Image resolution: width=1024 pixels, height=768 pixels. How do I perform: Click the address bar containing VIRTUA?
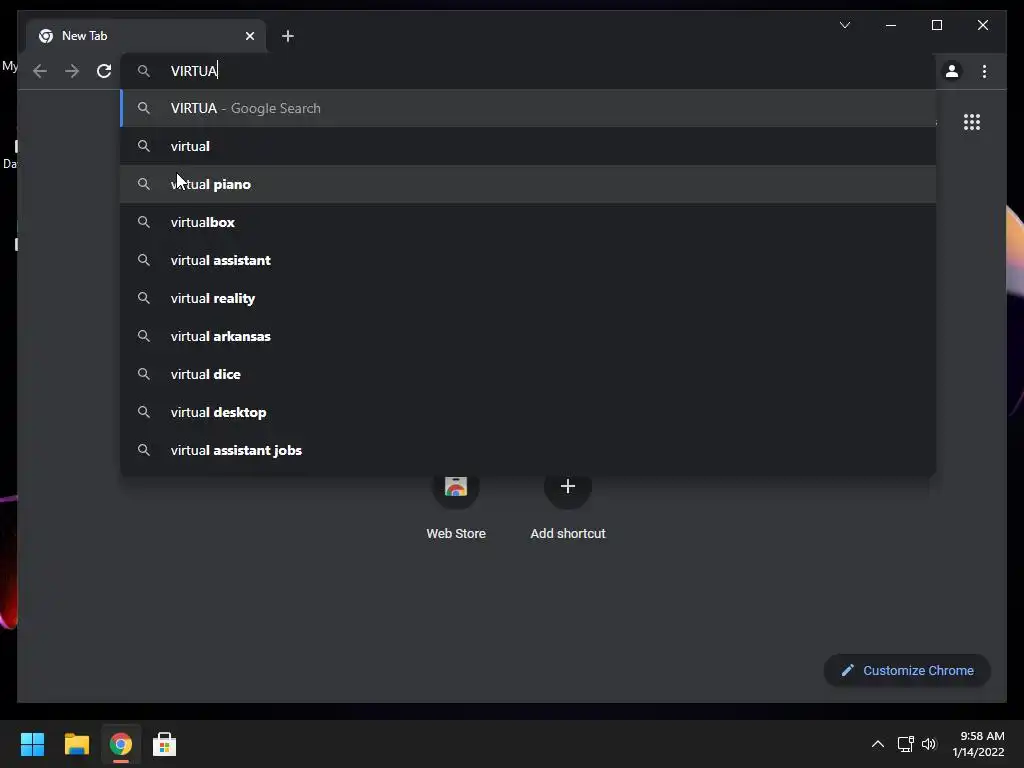[x=528, y=71]
